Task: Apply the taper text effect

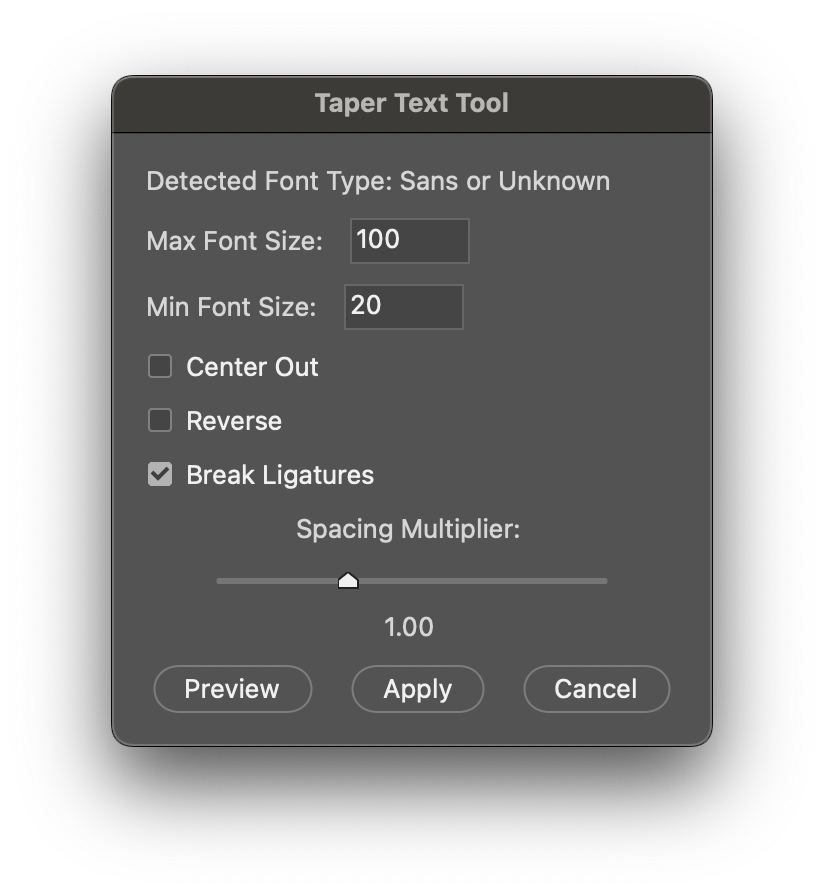Action: coord(417,689)
